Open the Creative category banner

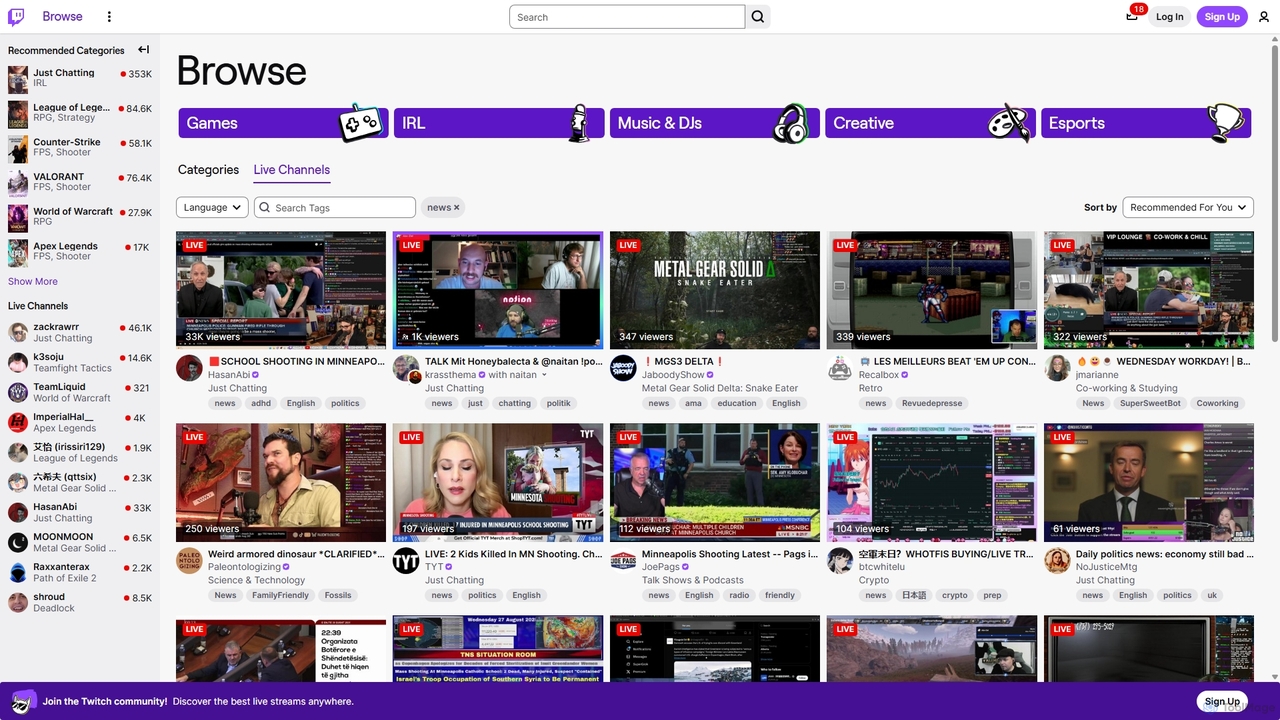point(930,123)
